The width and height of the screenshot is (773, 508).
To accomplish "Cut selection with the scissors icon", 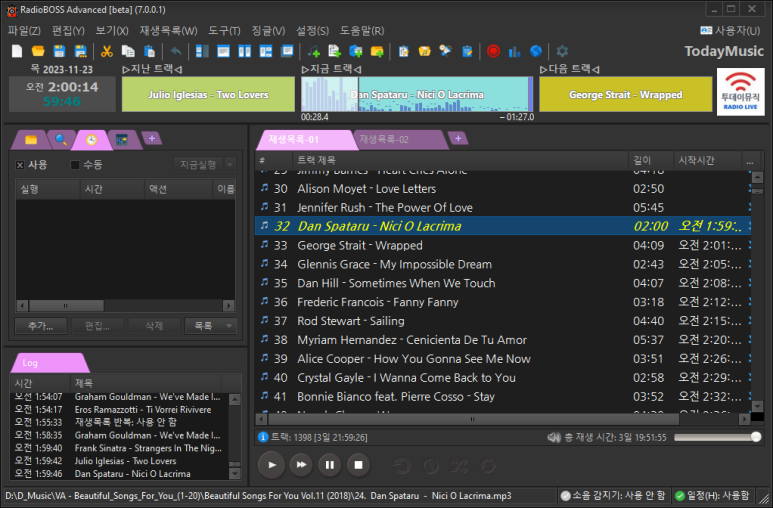I will pos(106,51).
